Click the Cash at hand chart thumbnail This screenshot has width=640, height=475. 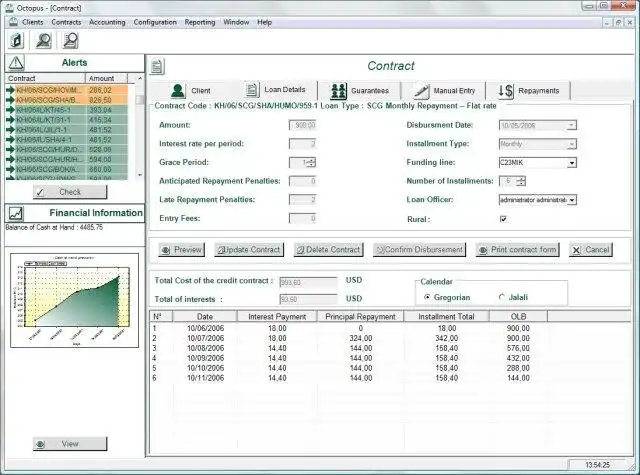click(x=74, y=300)
